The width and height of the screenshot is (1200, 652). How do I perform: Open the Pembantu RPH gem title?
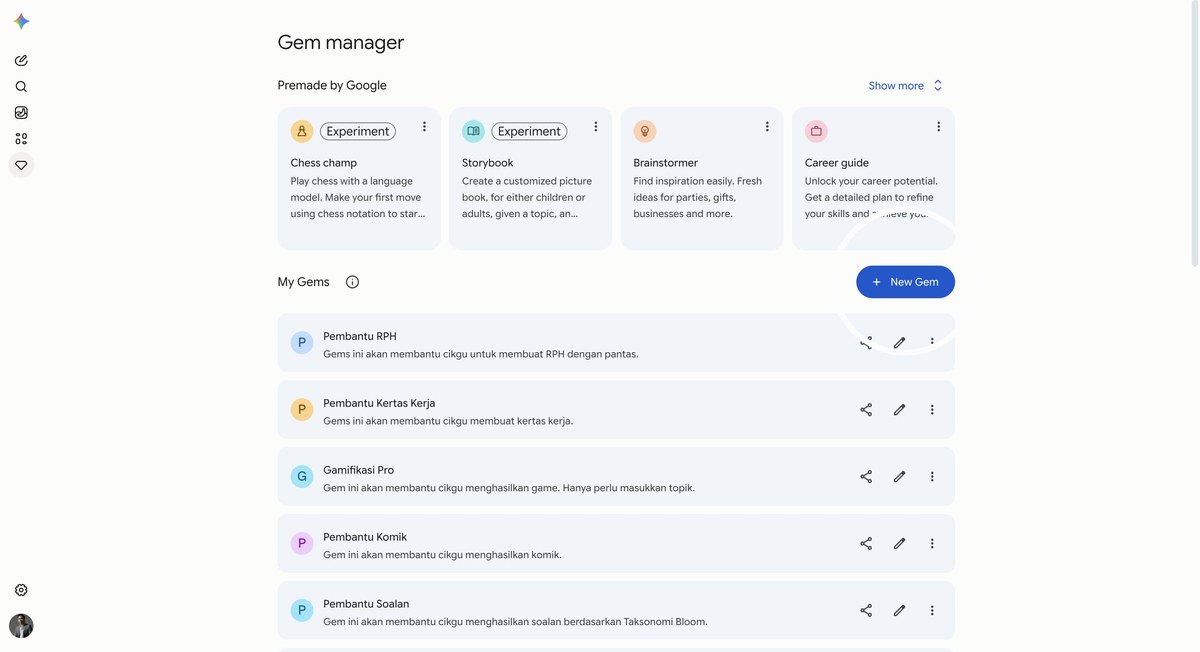click(360, 337)
